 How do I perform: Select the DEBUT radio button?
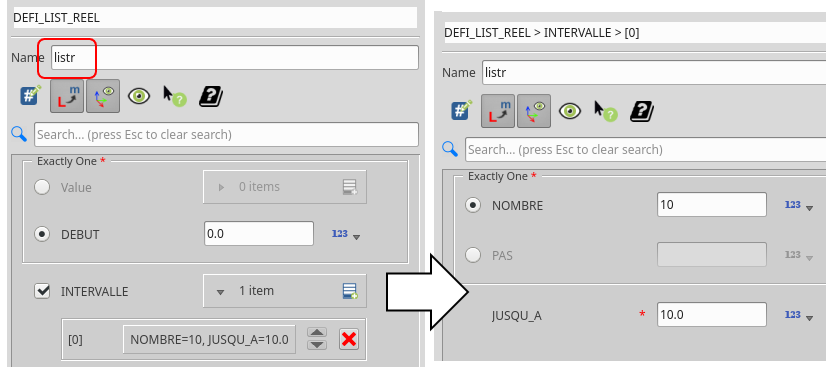click(x=42, y=234)
